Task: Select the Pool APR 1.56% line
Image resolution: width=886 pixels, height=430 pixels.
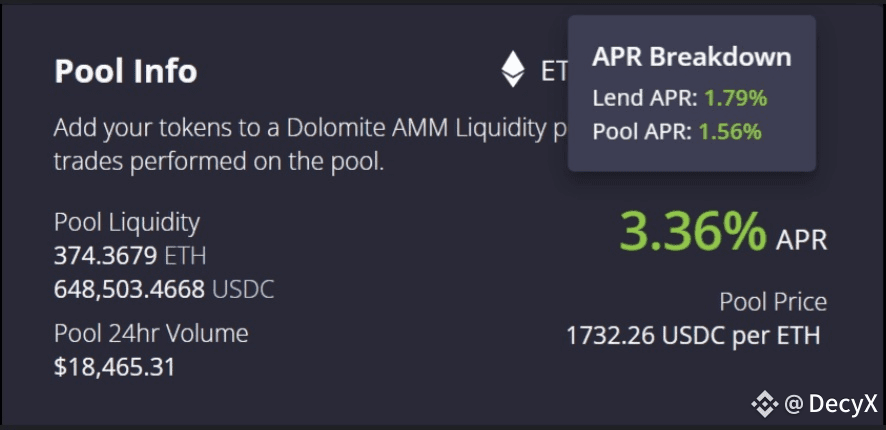Action: (677, 132)
